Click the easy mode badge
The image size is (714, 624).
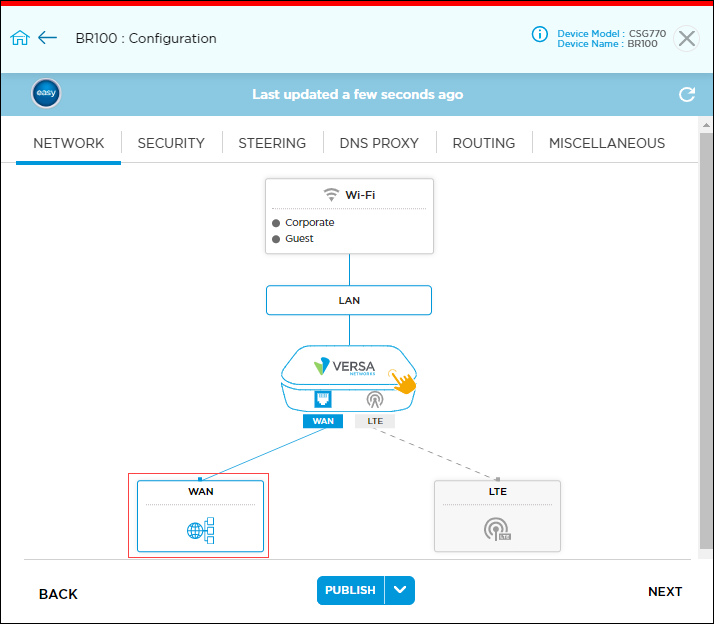[46, 93]
